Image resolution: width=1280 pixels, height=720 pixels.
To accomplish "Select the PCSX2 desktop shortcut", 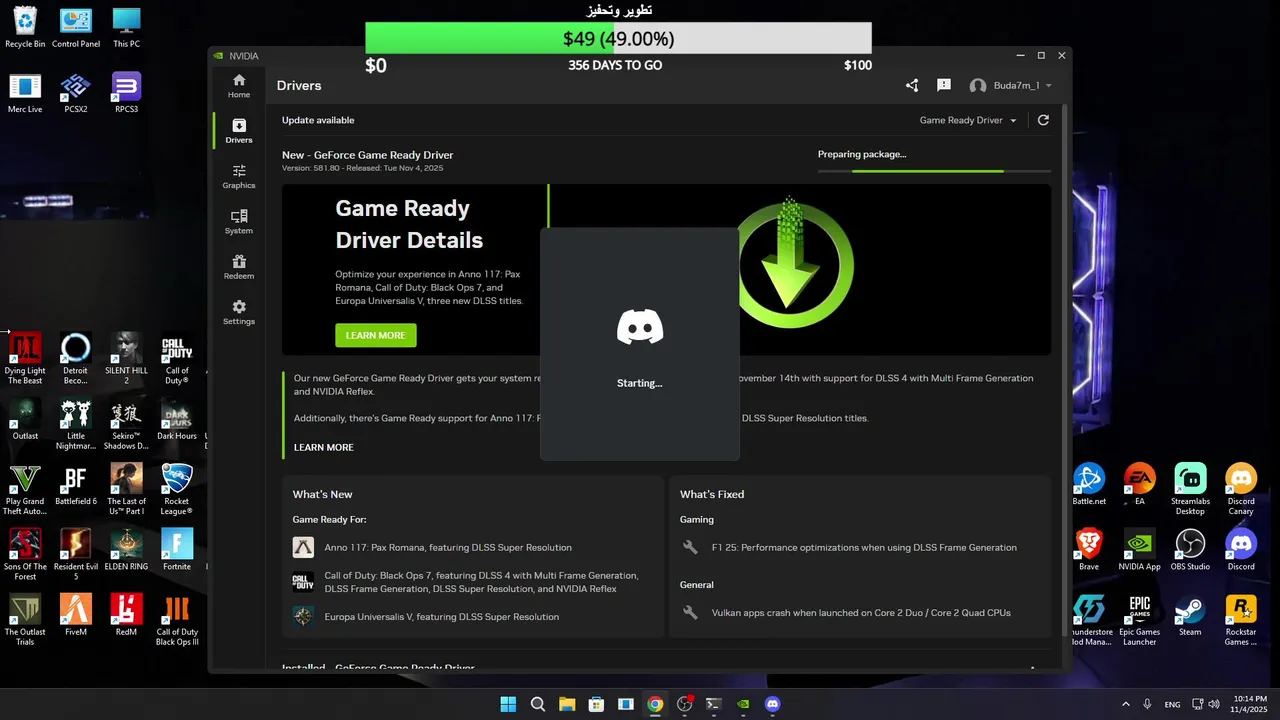I will (76, 92).
